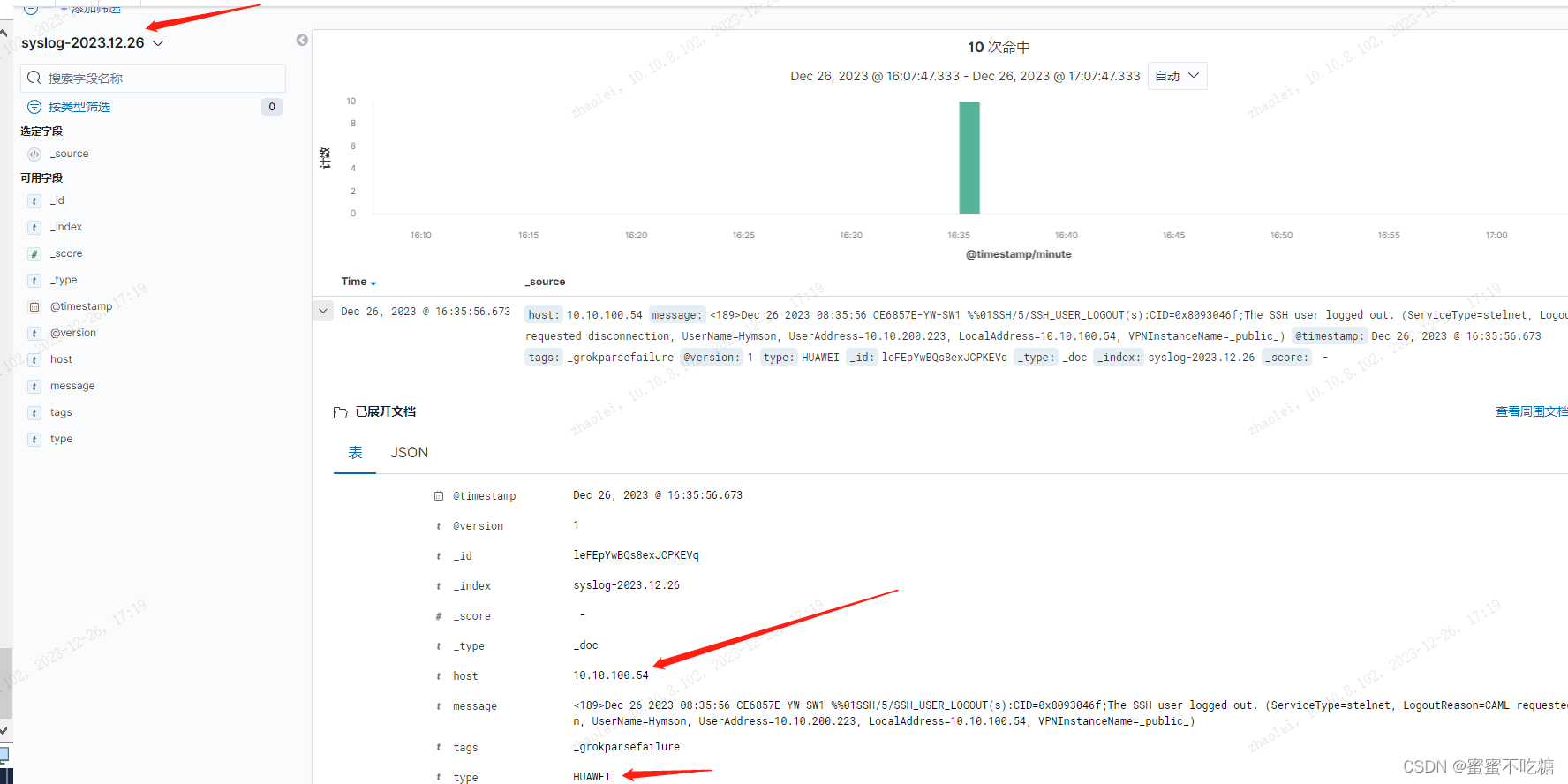This screenshot has width=1568, height=784.
Task: Click the string-type icon next to _index in the sidebar
Action: point(34,228)
